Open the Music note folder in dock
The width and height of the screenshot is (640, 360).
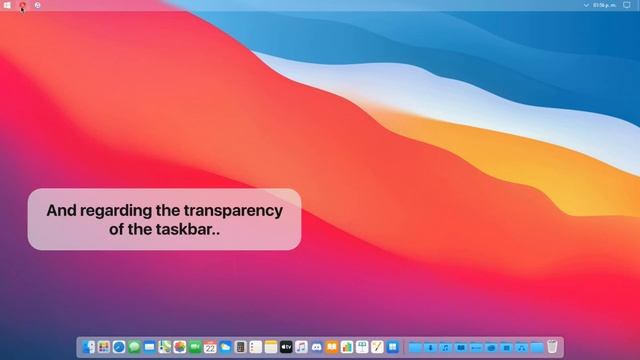[445, 348]
